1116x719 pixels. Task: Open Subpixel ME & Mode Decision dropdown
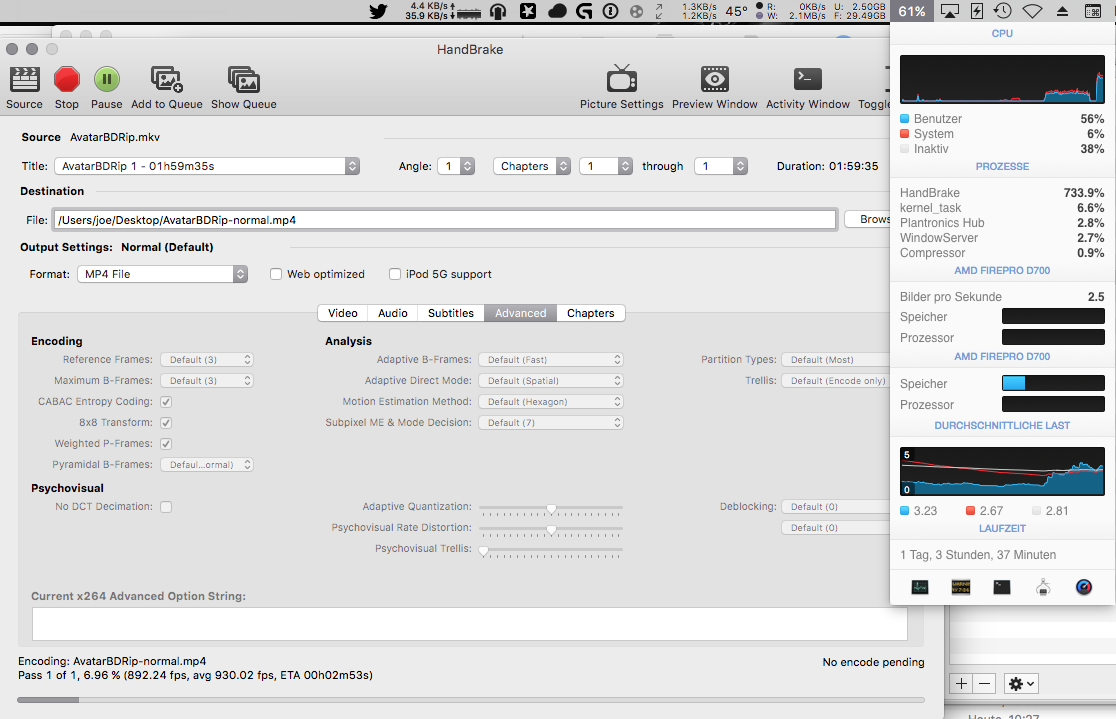551,423
